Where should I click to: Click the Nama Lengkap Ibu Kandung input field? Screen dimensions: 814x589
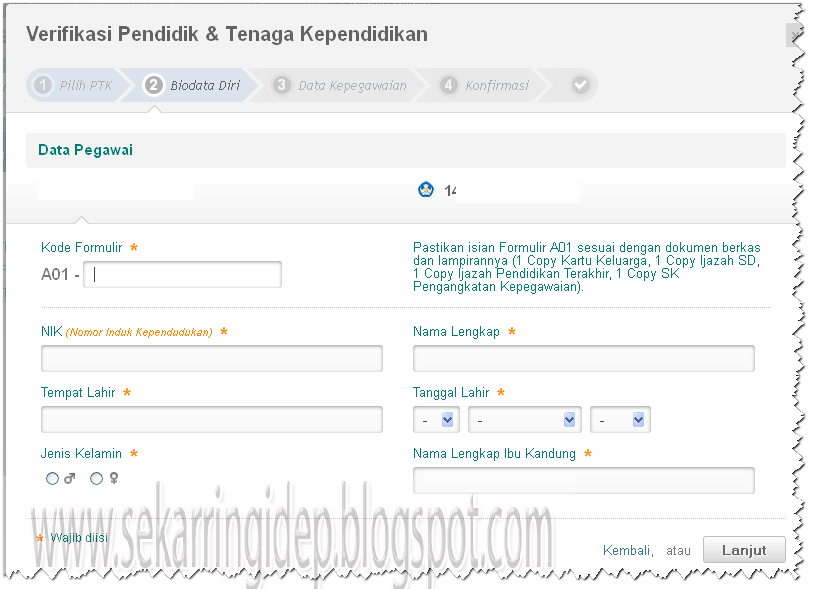pos(584,480)
